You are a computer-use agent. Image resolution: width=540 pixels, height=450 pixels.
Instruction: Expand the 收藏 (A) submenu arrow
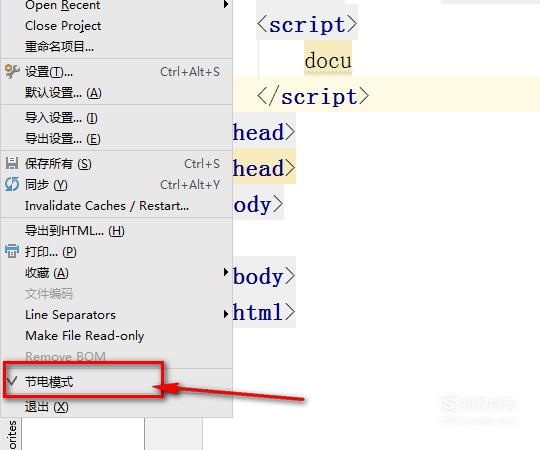coord(226,272)
